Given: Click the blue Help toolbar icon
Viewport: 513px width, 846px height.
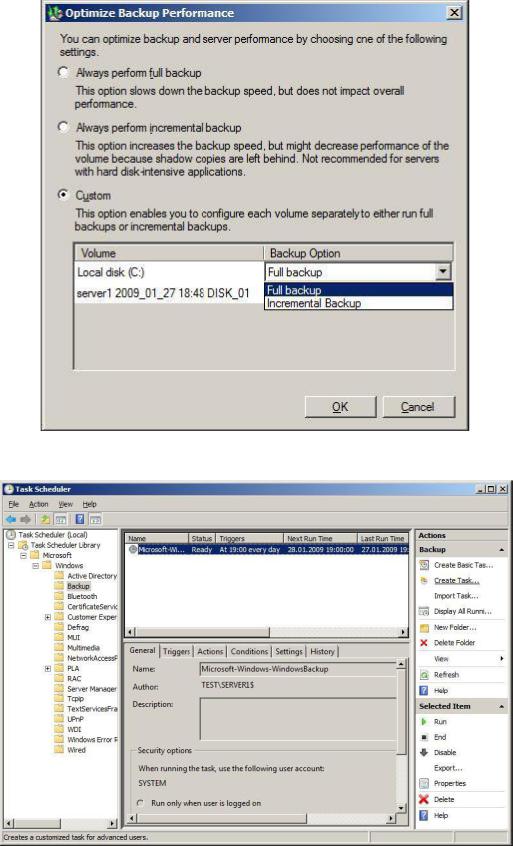Looking at the screenshot, I should click(80, 519).
